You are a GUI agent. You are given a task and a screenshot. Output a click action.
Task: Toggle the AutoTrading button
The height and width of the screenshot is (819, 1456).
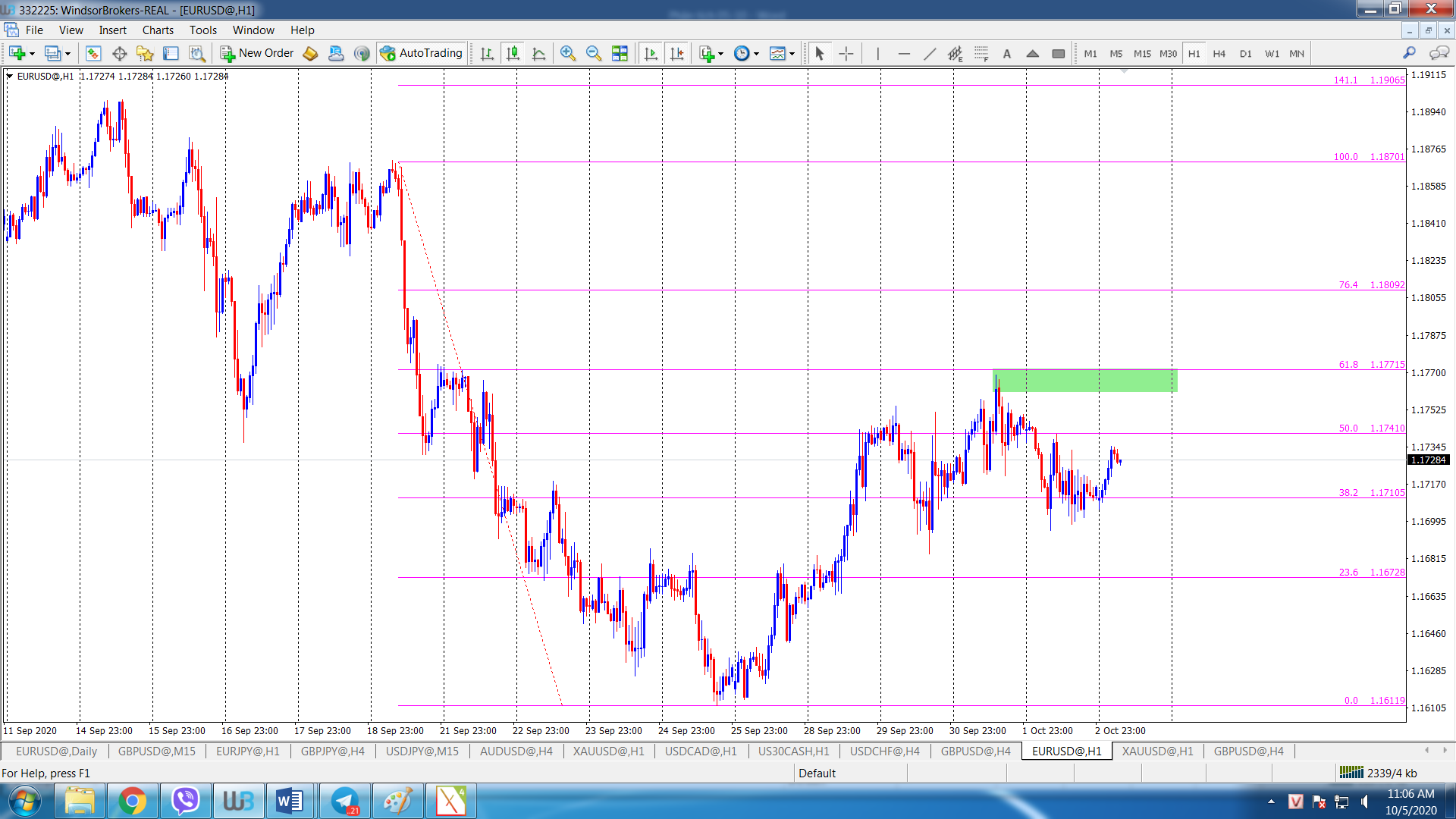(422, 53)
